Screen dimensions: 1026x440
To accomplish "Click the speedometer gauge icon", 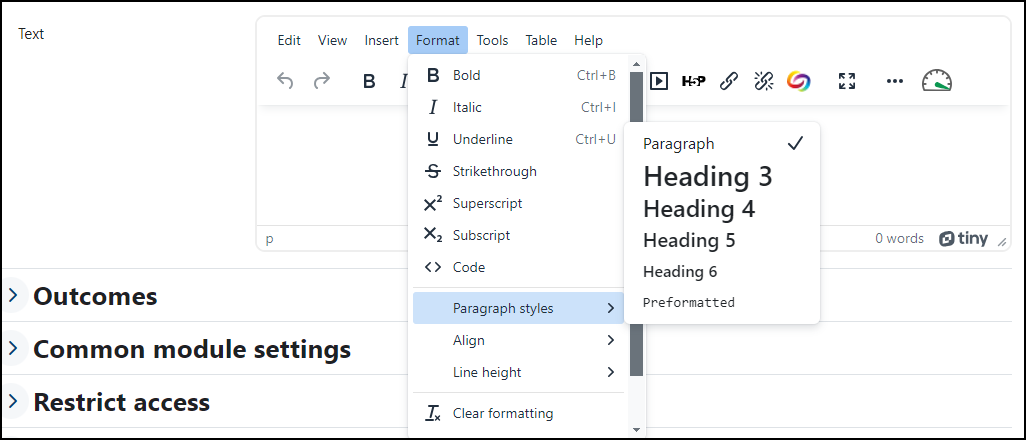I will (x=937, y=81).
